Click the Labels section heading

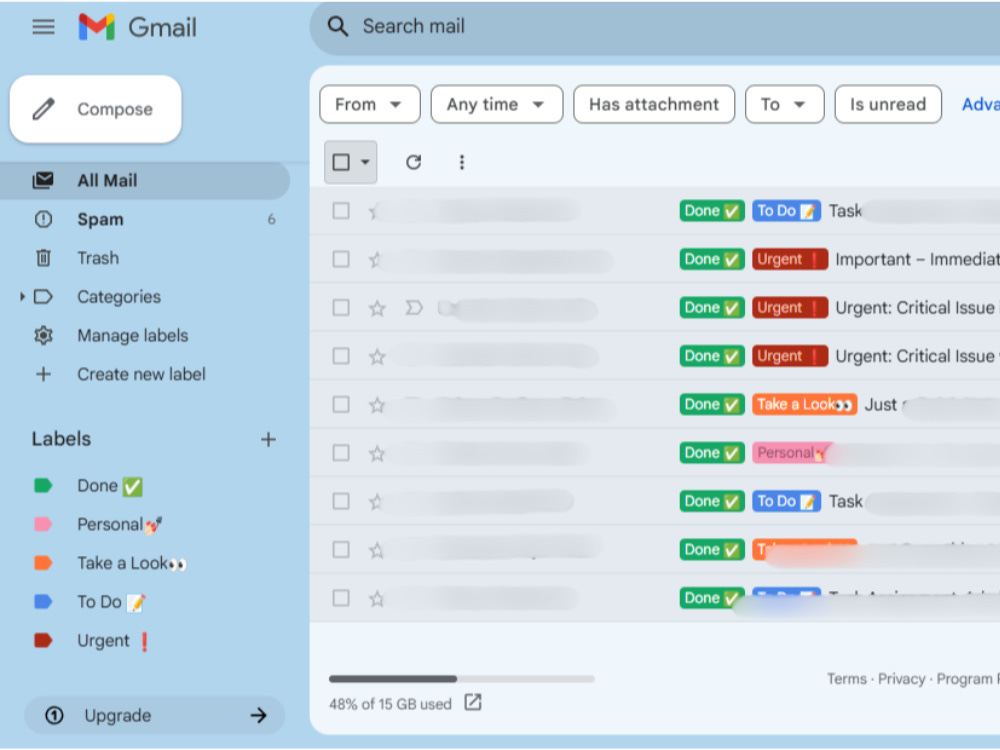pos(61,439)
